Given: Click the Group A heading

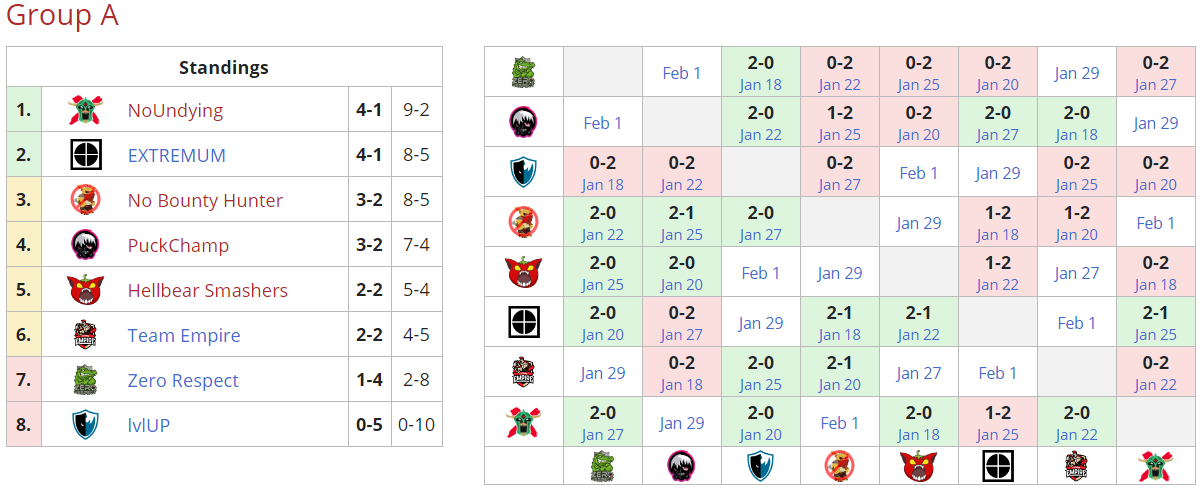Looking at the screenshot, I should coord(62,16).
